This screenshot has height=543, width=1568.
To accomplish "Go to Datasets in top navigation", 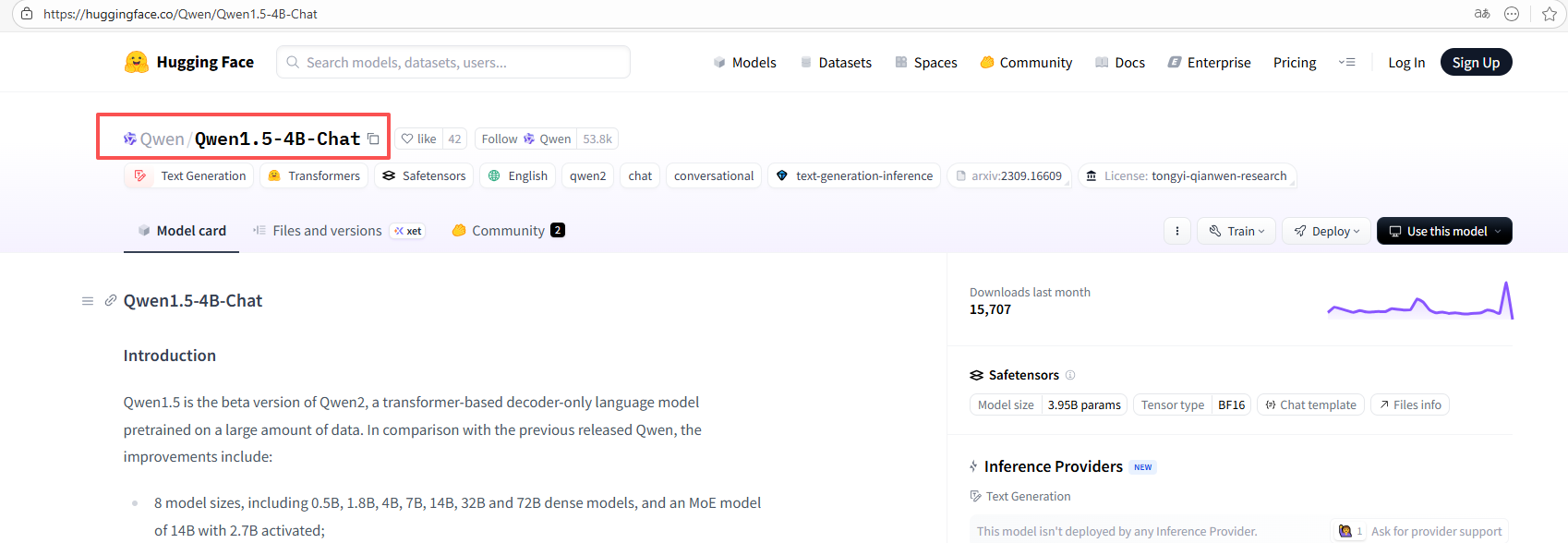I will point(836,63).
